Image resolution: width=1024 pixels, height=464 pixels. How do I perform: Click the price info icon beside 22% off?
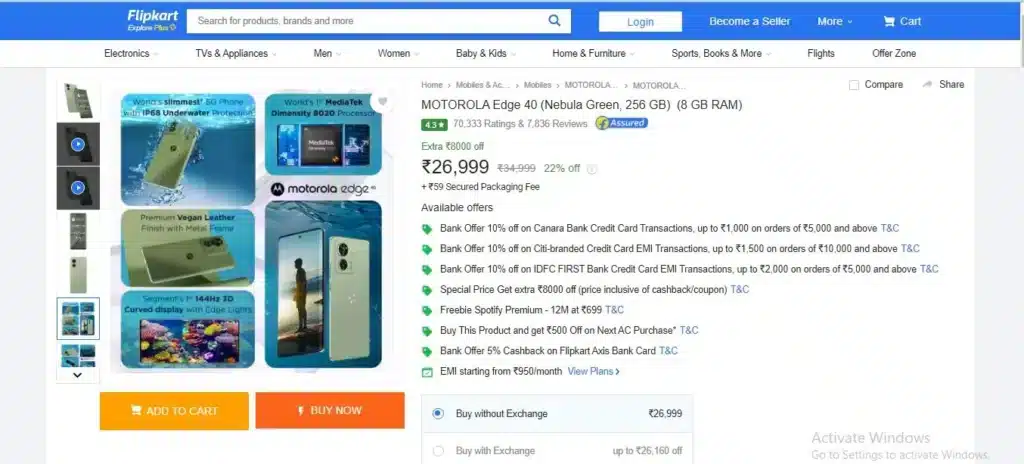pos(592,169)
